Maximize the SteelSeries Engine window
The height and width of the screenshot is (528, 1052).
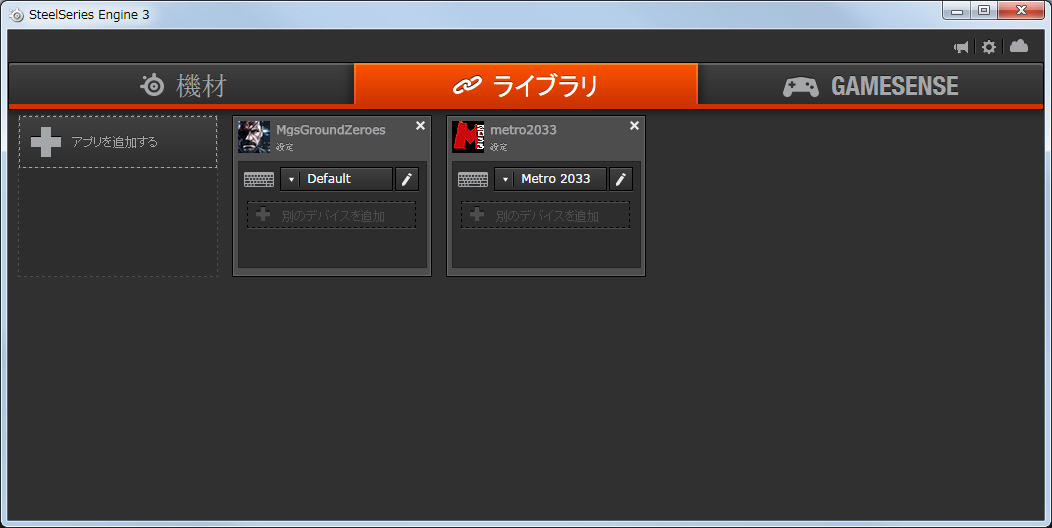tap(984, 10)
